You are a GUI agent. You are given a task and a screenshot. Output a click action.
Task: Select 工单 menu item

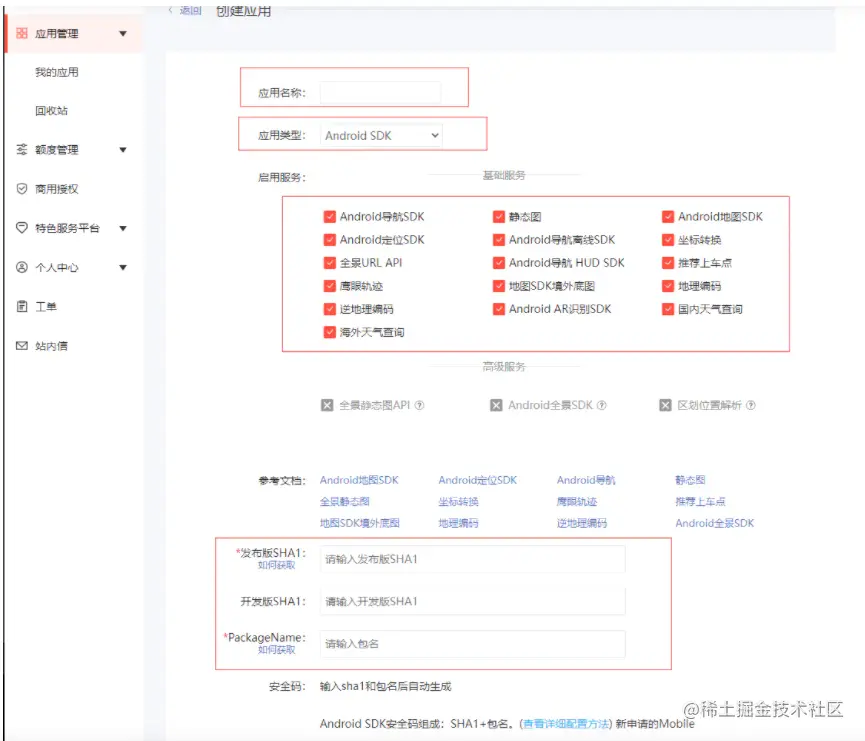pos(46,306)
